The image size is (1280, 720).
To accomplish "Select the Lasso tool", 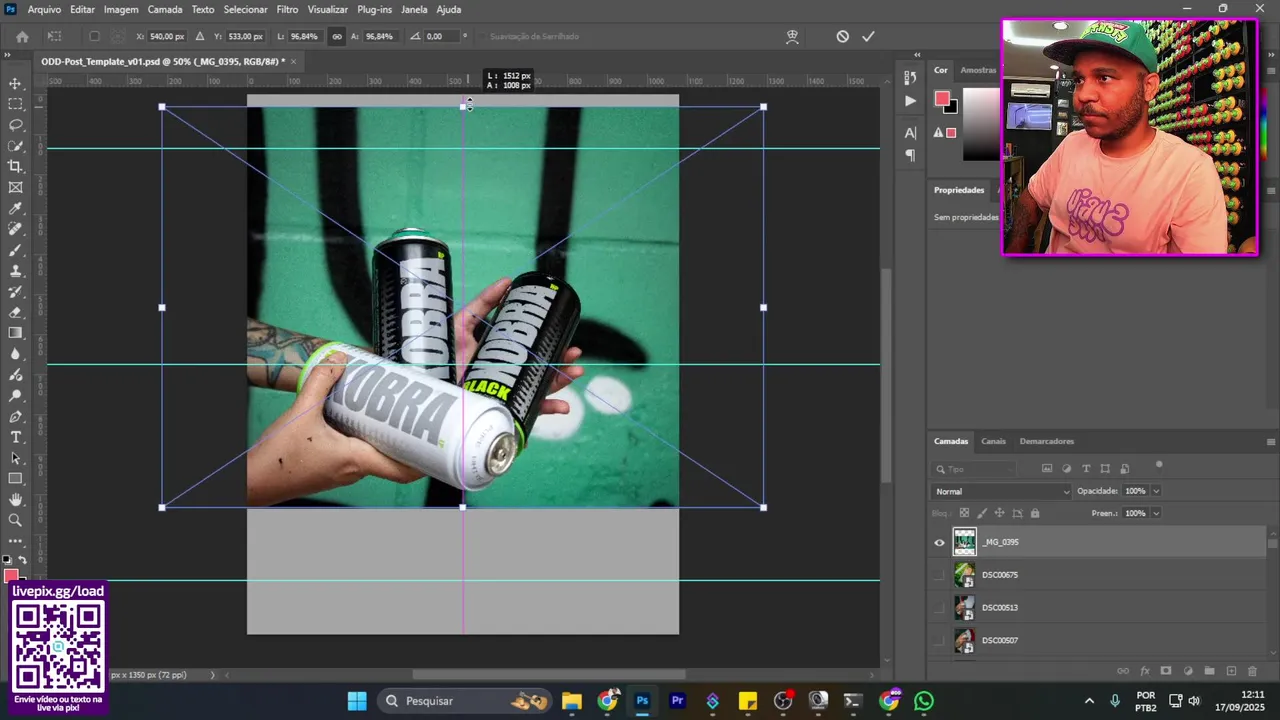I will tap(15, 125).
